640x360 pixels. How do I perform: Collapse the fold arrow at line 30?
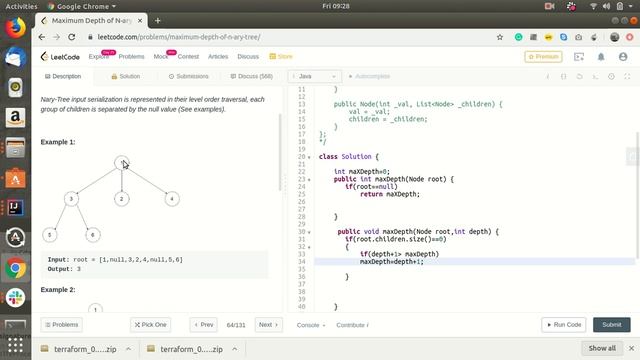(x=309, y=232)
